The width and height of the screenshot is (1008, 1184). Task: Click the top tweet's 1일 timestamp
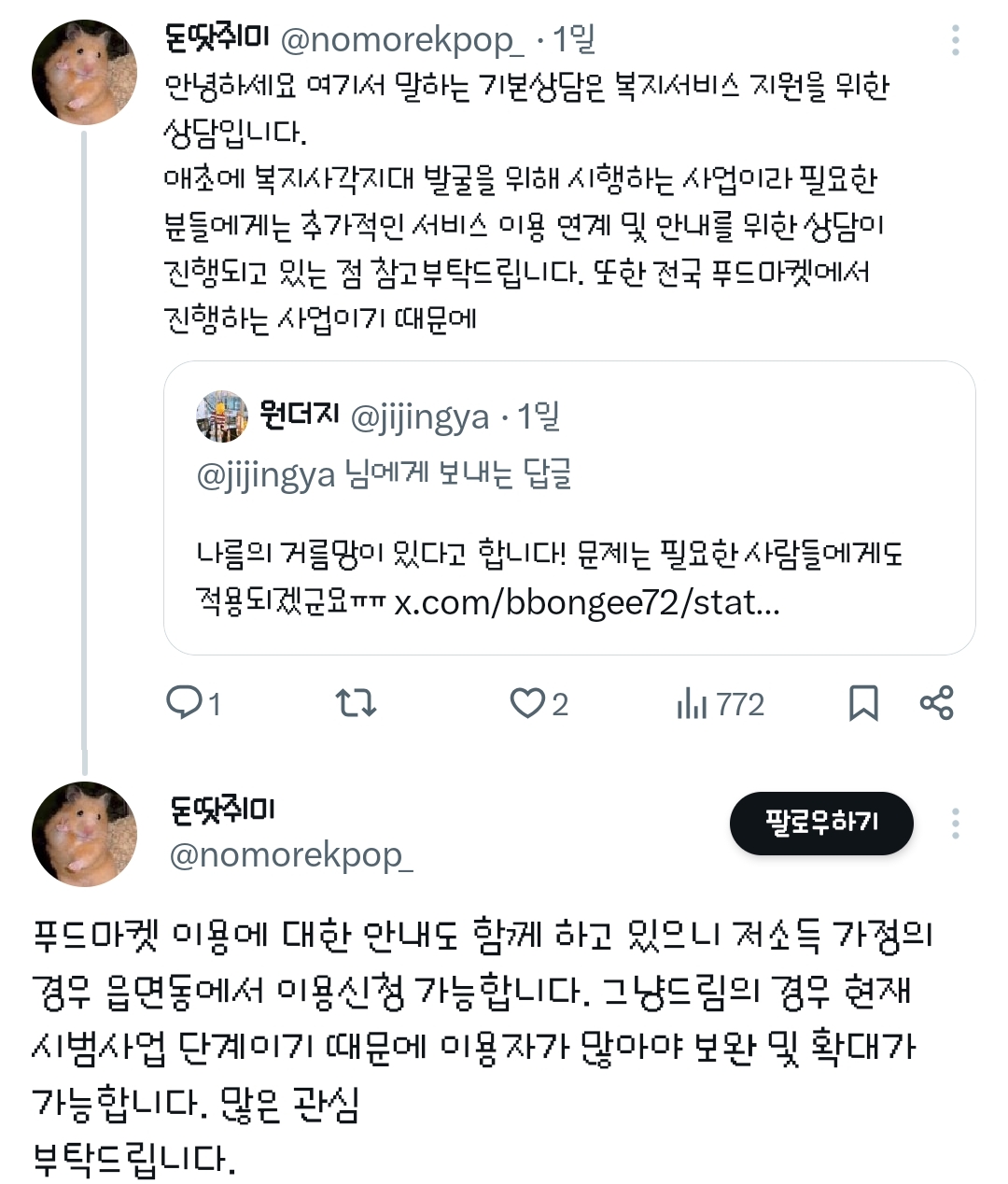[573, 39]
